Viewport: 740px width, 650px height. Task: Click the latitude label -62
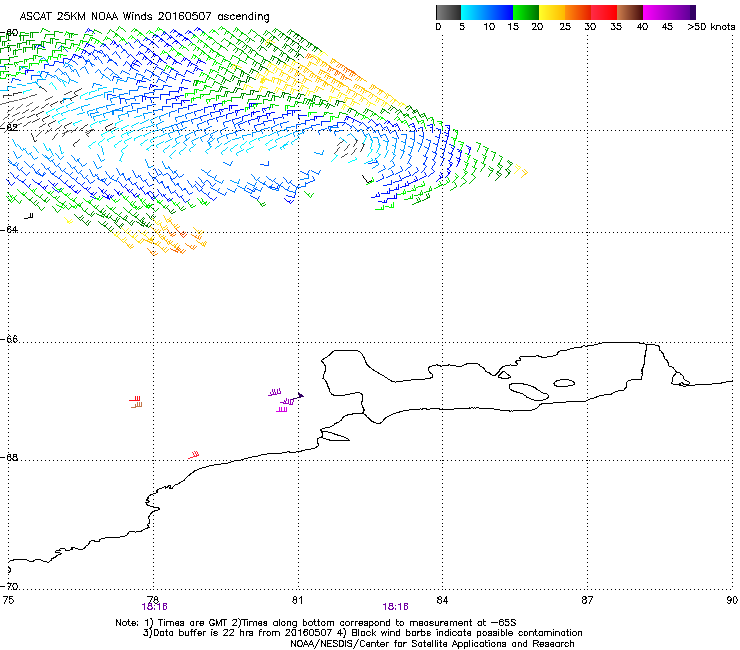tap(9, 127)
